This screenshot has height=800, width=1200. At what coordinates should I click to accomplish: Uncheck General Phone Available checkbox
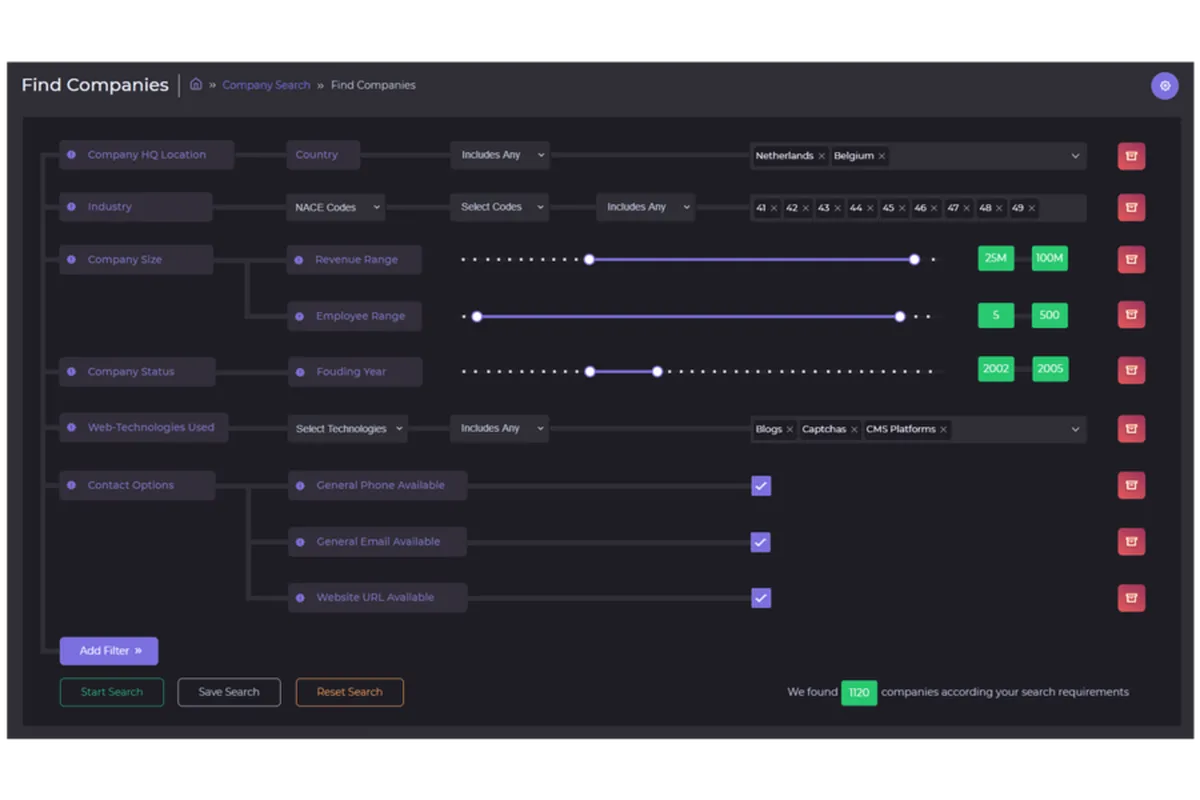pos(761,486)
